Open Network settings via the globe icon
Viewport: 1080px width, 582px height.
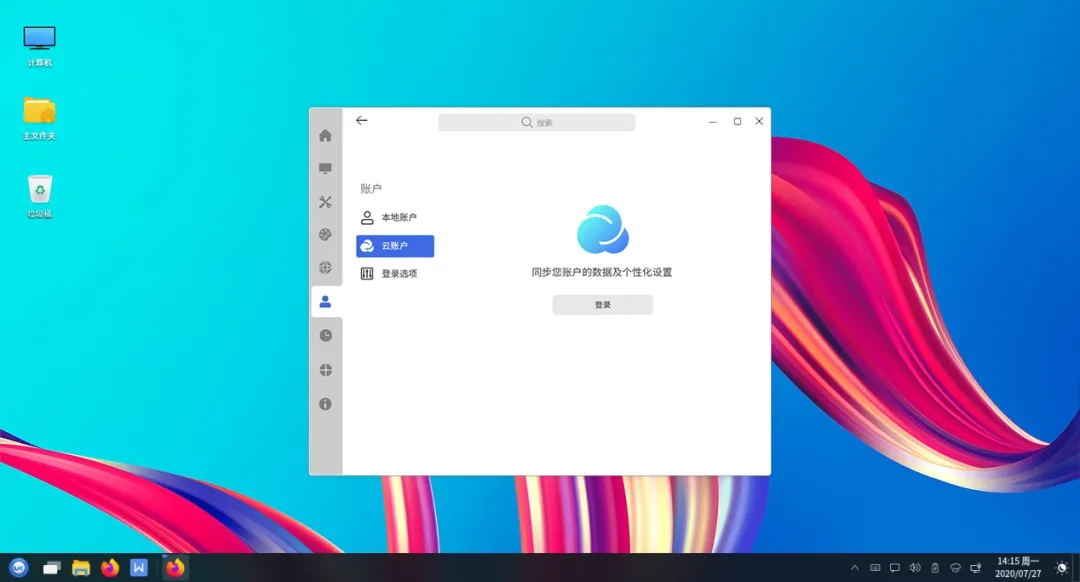point(324,268)
